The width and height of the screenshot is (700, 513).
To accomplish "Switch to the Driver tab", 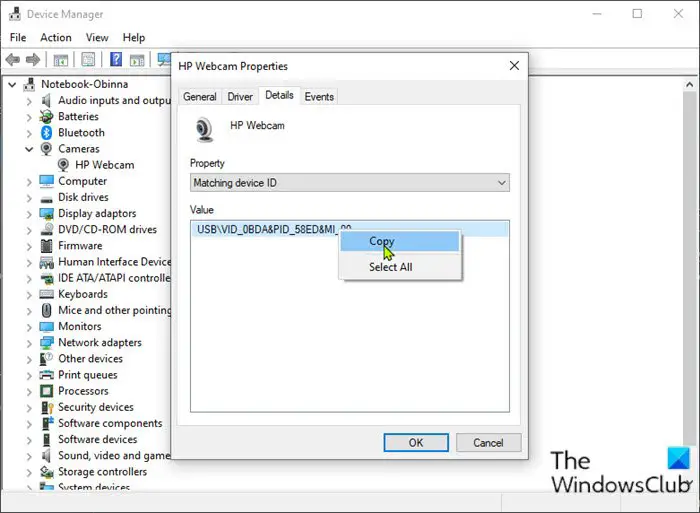I will (240, 96).
